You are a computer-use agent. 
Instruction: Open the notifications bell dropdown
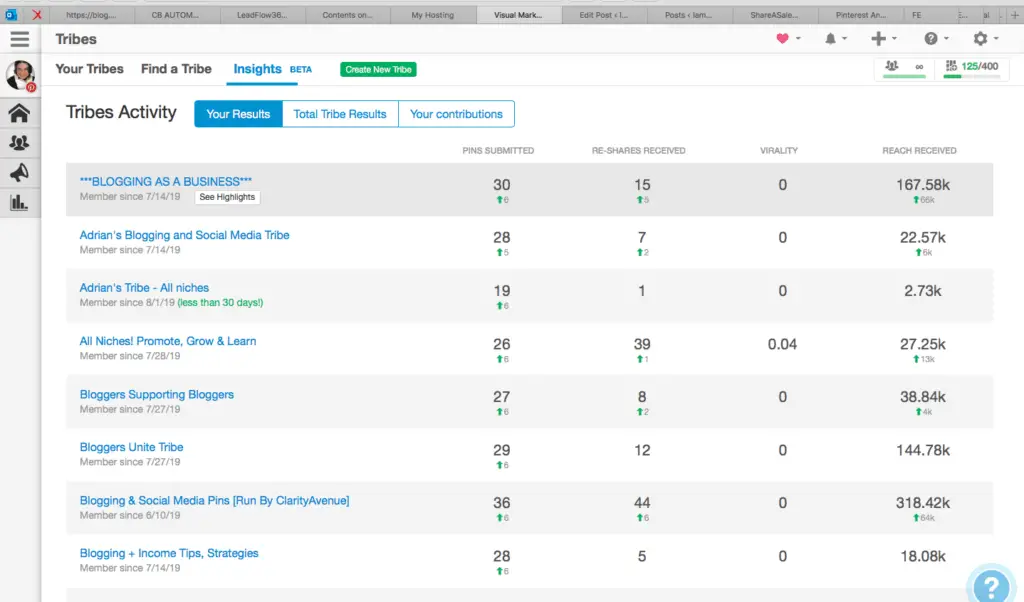[835, 39]
